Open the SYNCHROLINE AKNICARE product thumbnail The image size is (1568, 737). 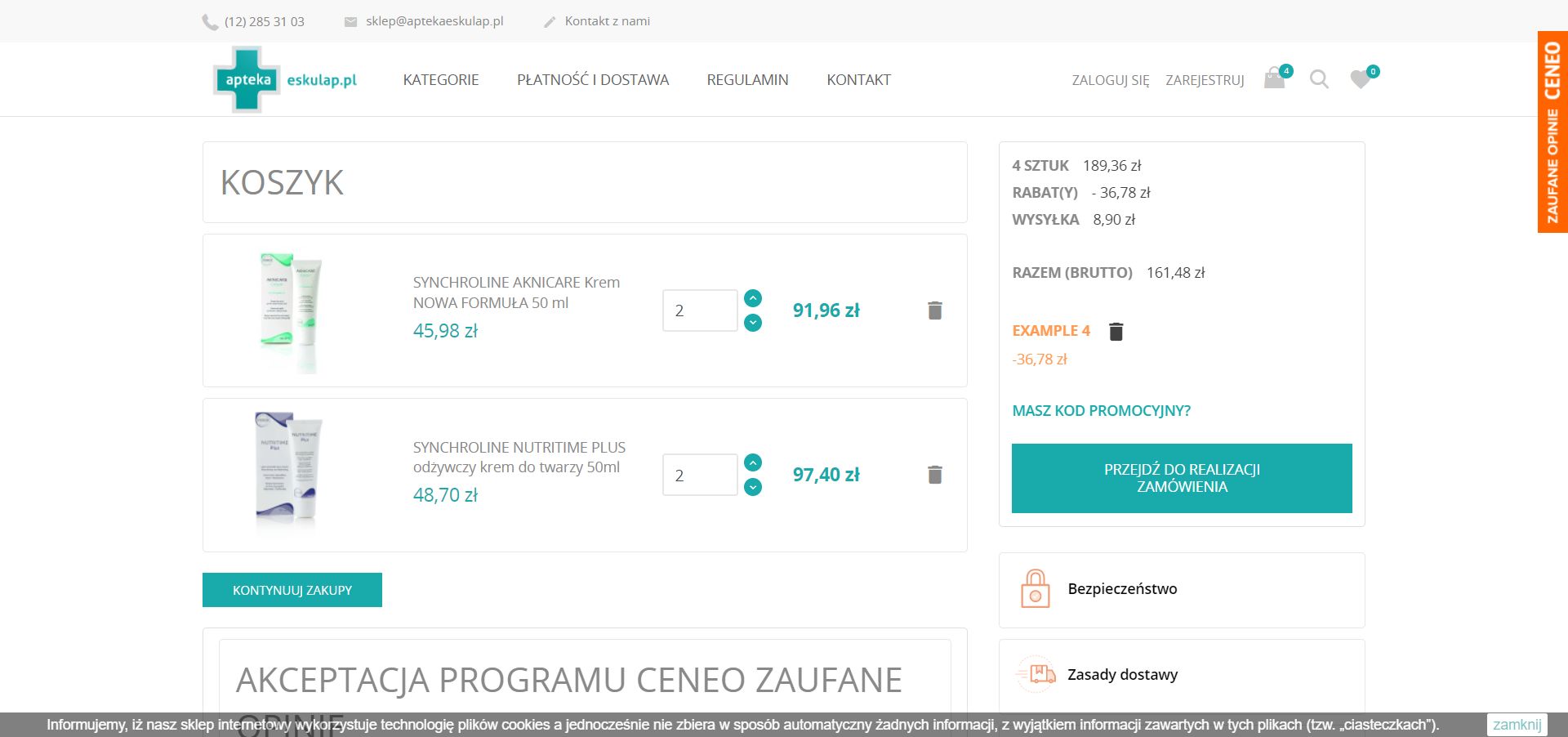click(291, 312)
